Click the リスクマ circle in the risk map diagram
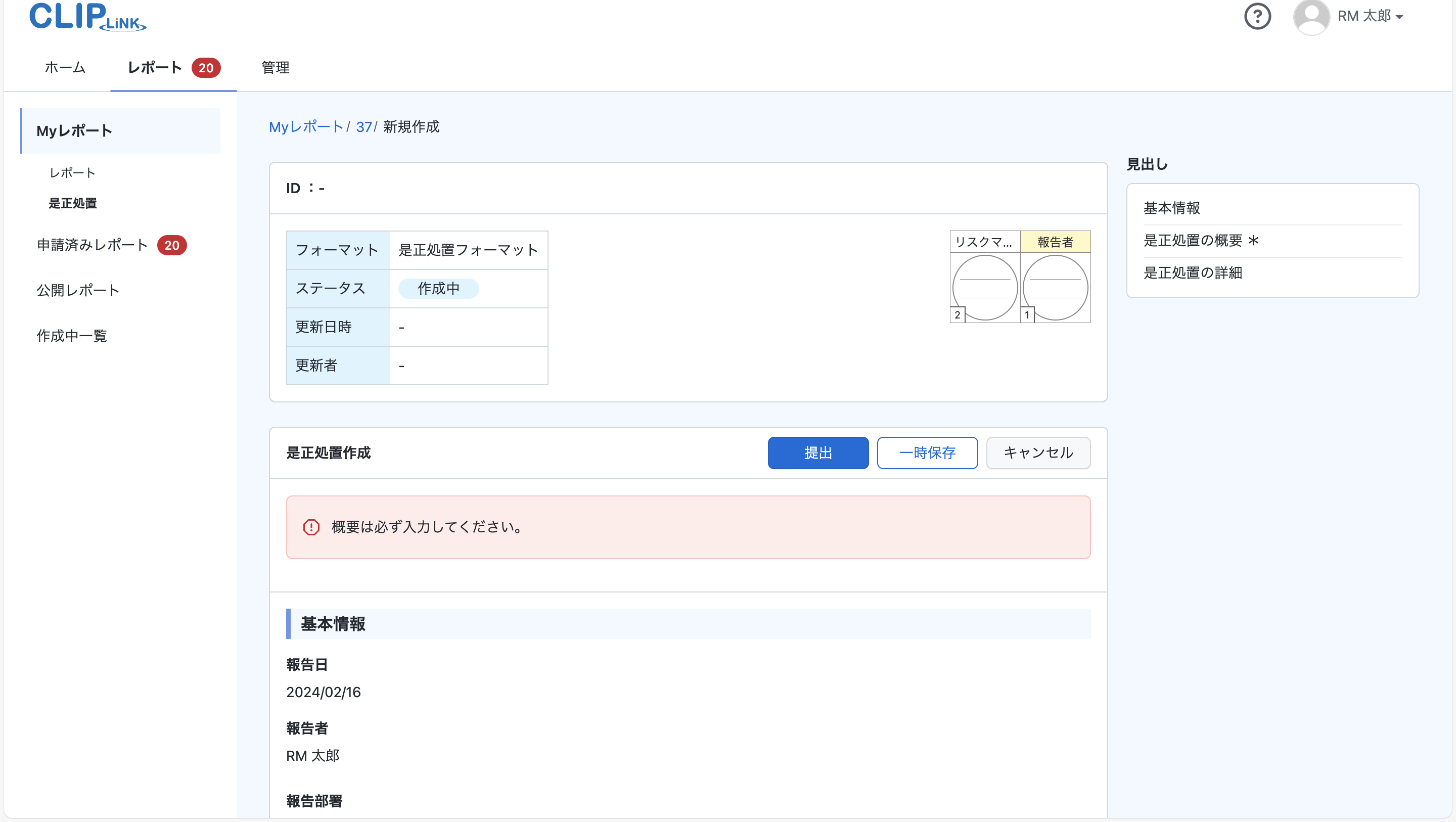Viewport: 1456px width, 822px height. click(x=985, y=288)
